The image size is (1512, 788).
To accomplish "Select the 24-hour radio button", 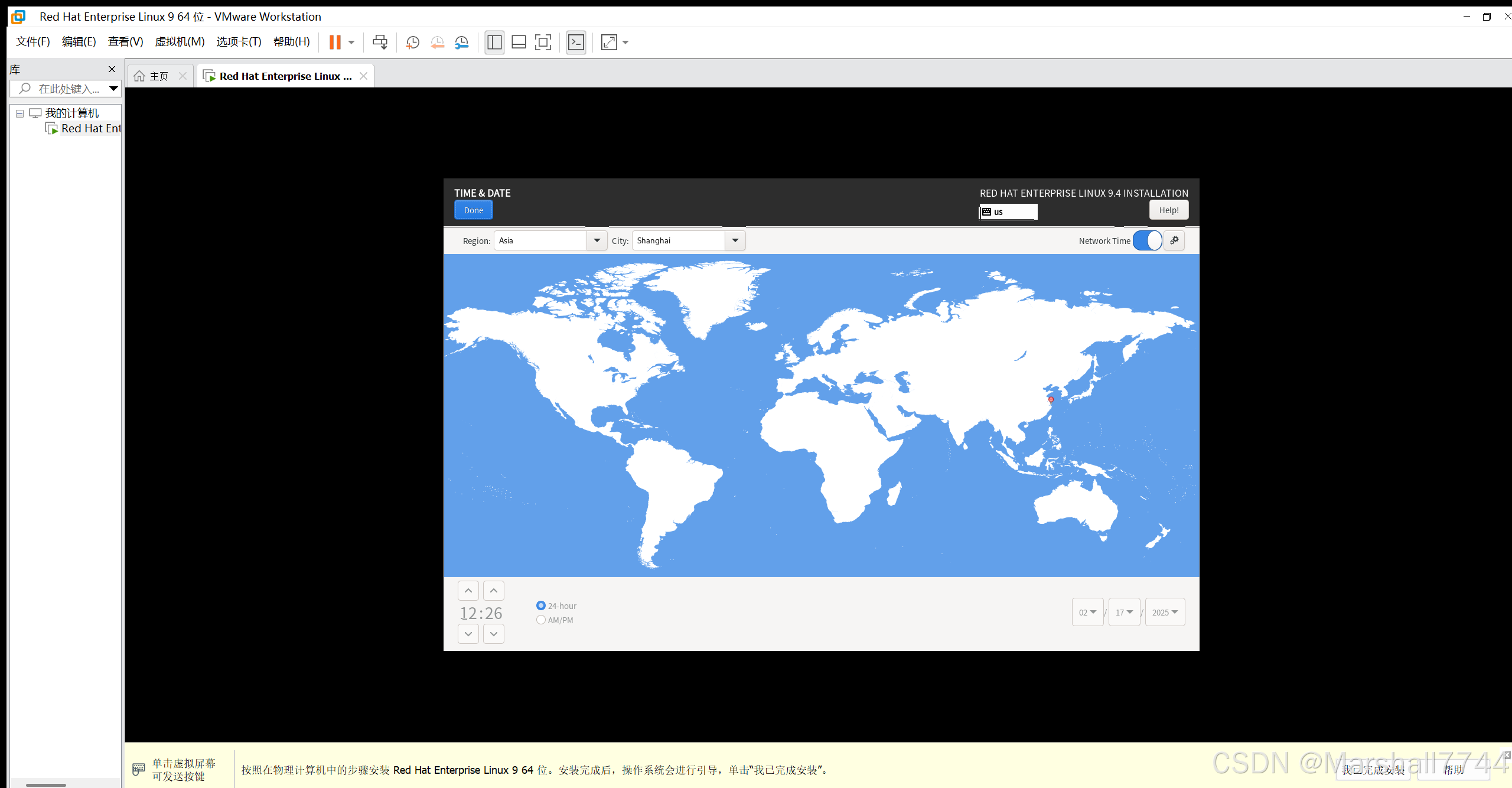I will pyautogui.click(x=541, y=605).
